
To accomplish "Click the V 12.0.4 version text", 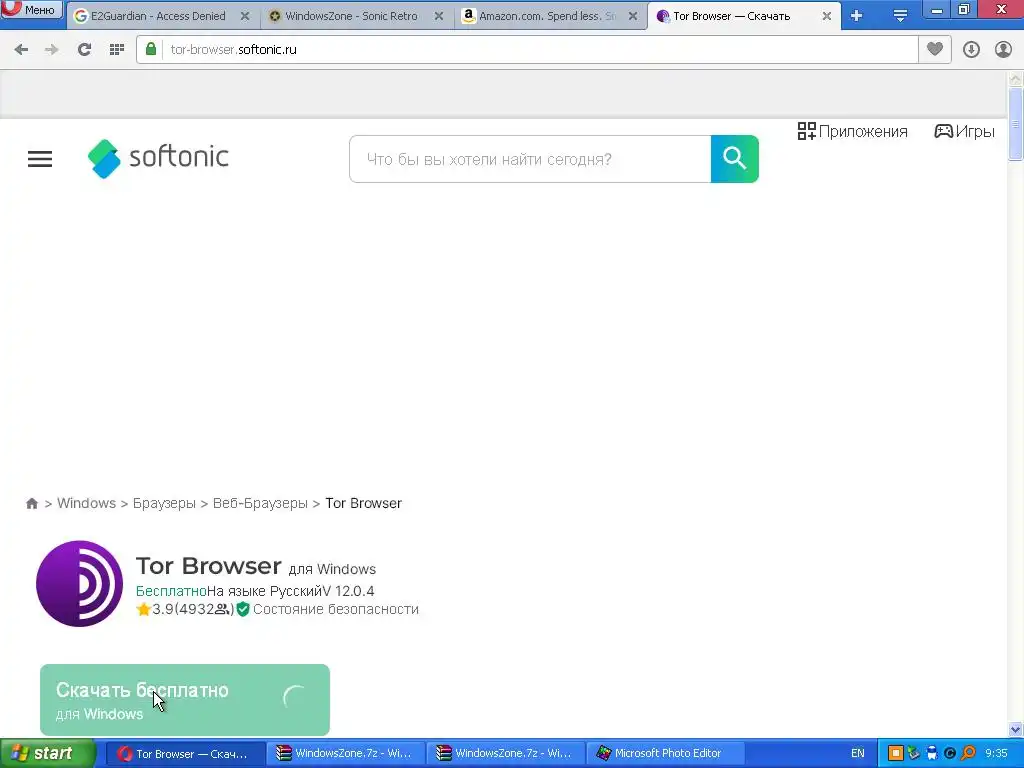I will [x=349, y=592].
